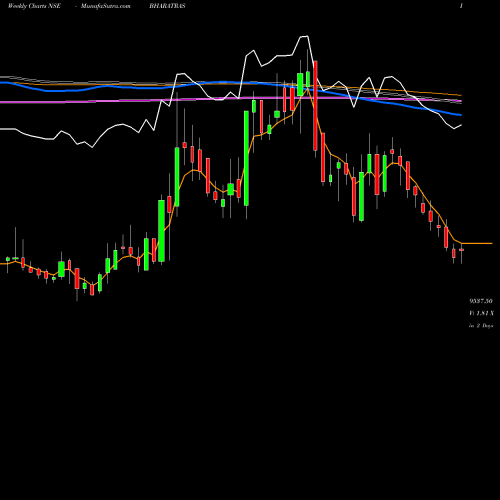The height and width of the screenshot is (500, 500).
Task: Click the MunafaSutra.com label
Action: coord(105,6)
